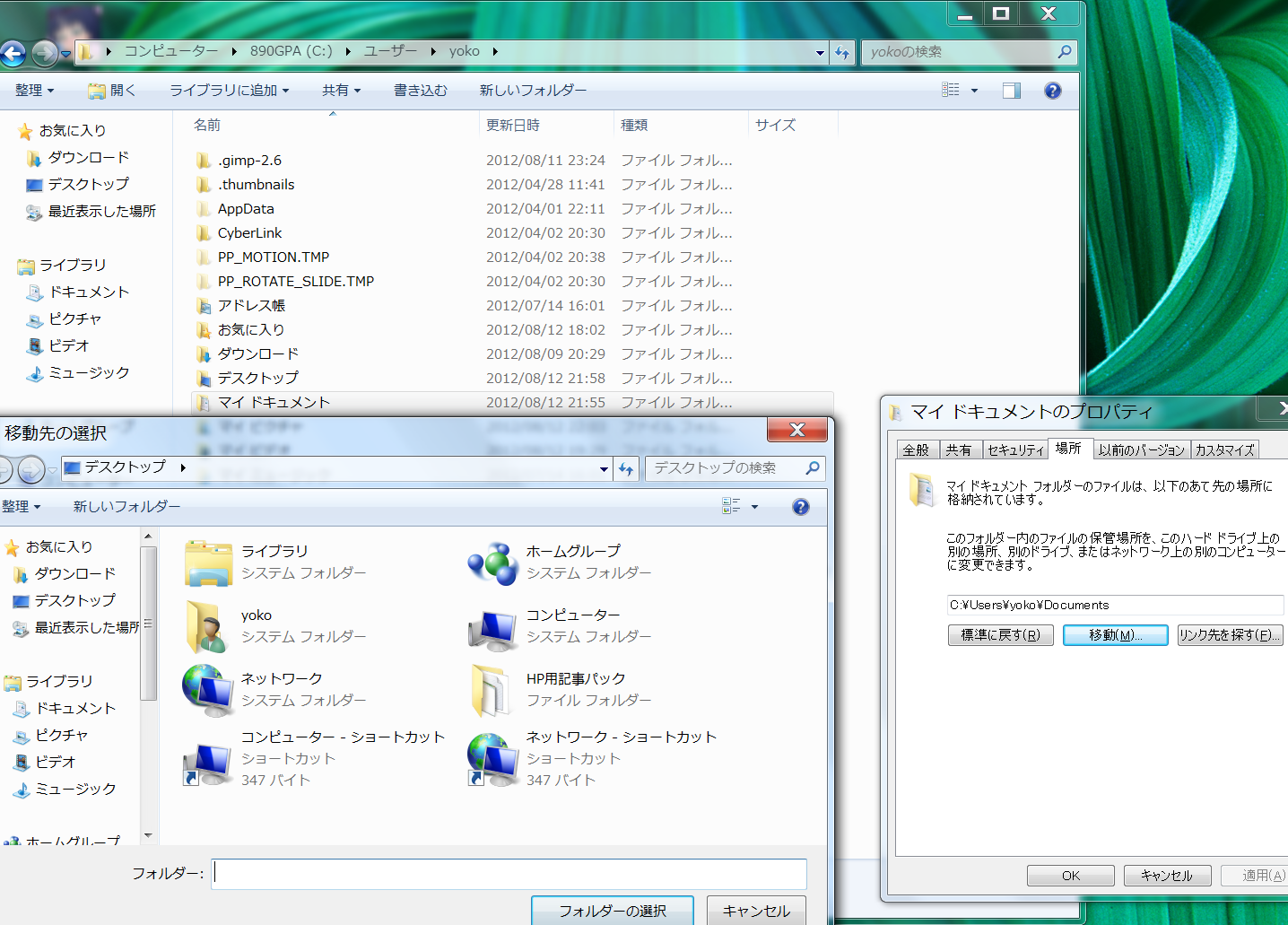This screenshot has height=925, width=1288.
Task: Click the フォルダー name input field
Action: tap(509, 874)
